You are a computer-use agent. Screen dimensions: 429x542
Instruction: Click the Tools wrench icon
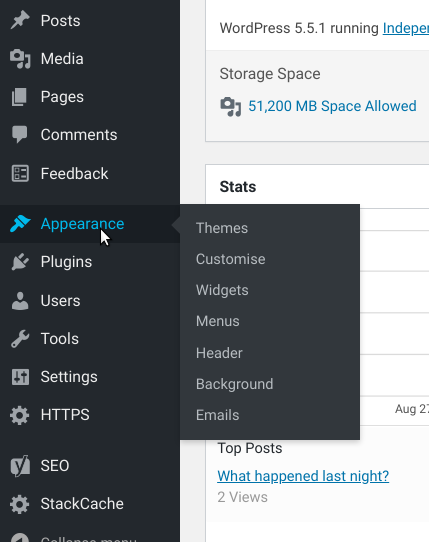[20, 339]
